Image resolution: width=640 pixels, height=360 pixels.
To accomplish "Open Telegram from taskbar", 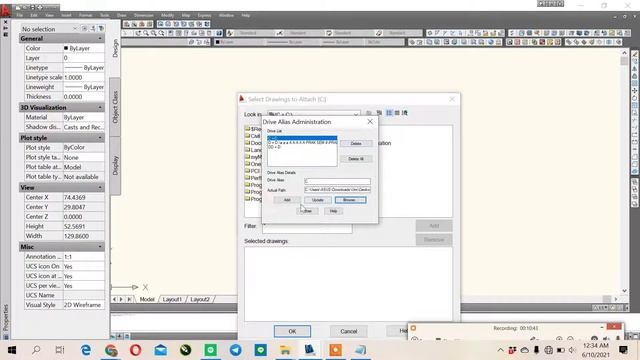I will click(x=236, y=350).
